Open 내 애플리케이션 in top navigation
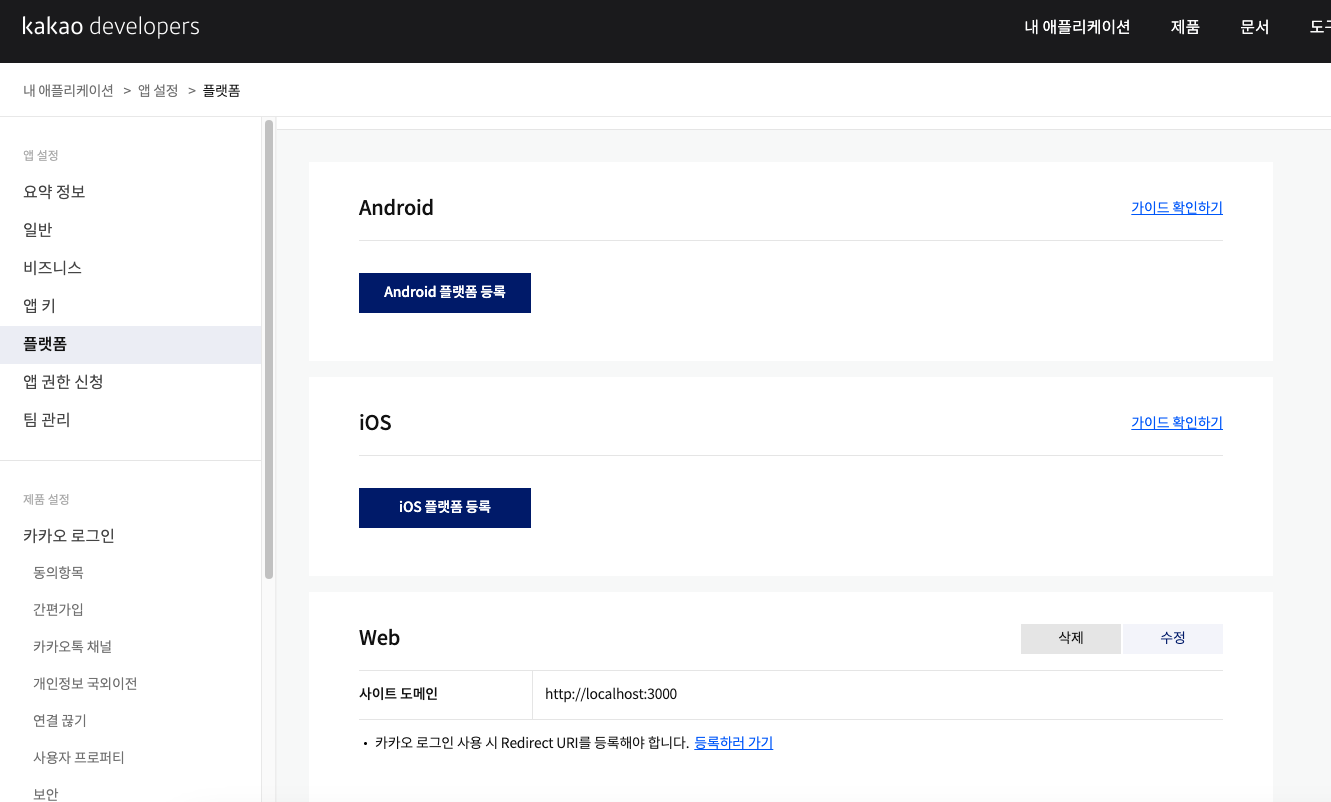 (1077, 27)
